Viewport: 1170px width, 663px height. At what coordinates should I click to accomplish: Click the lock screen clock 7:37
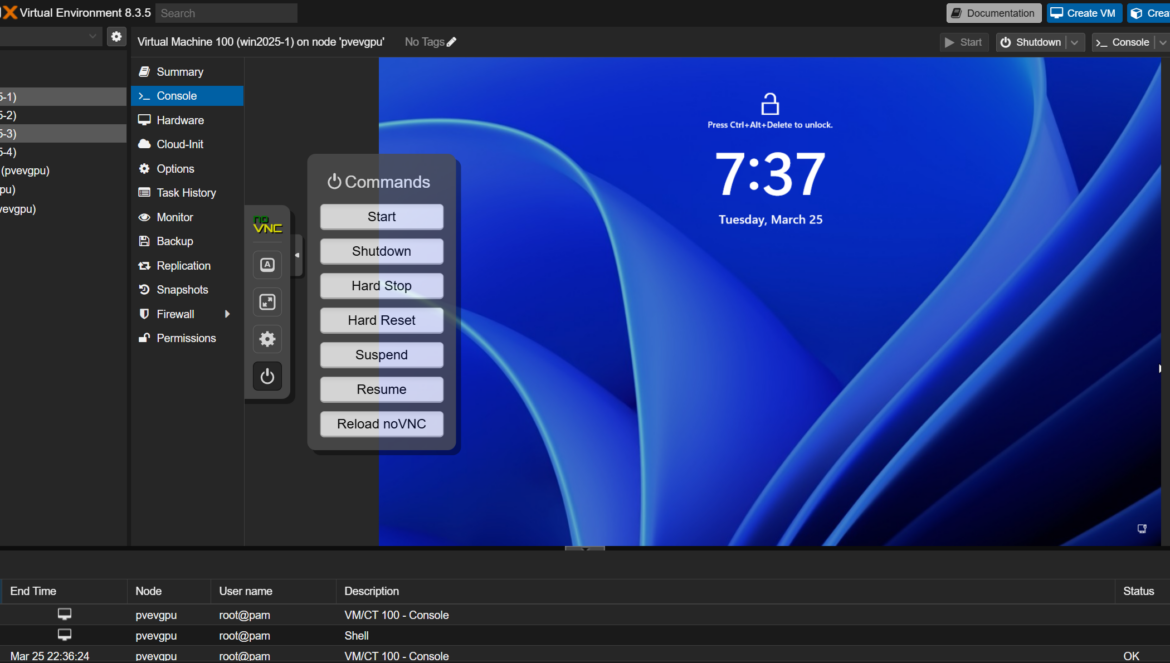pos(770,174)
